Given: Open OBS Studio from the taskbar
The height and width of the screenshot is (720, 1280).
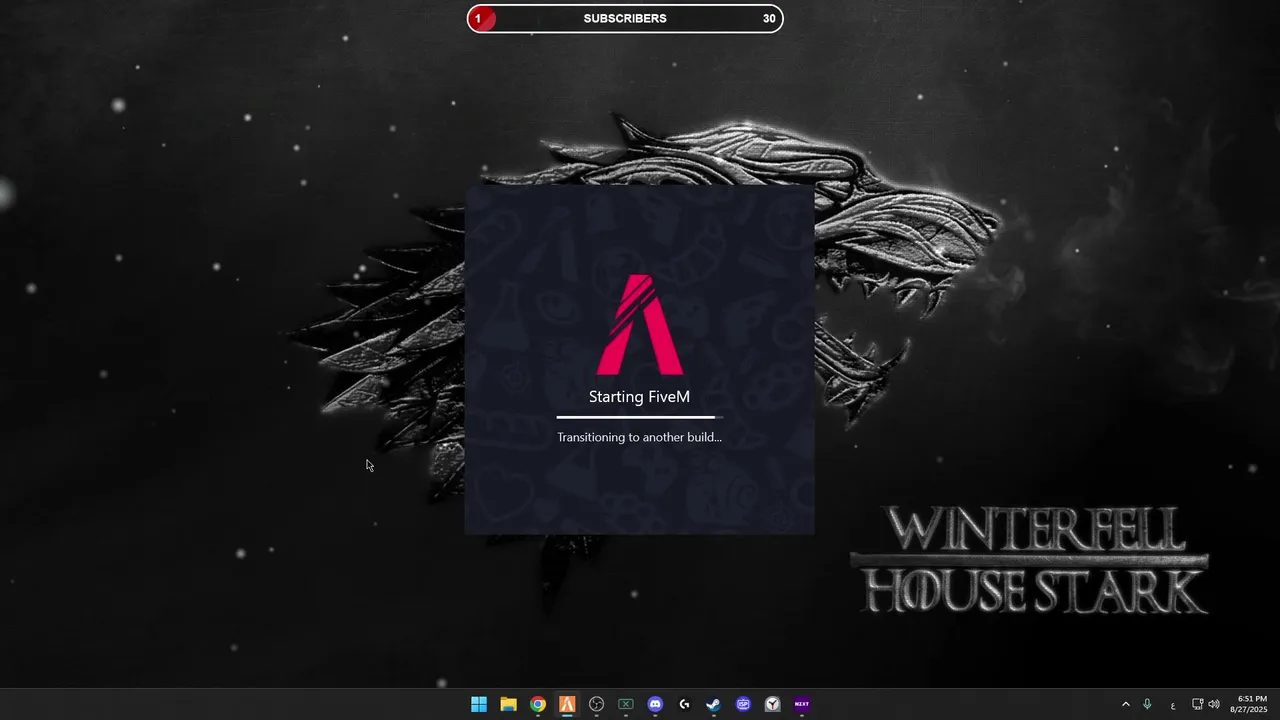Looking at the screenshot, I should tap(597, 704).
